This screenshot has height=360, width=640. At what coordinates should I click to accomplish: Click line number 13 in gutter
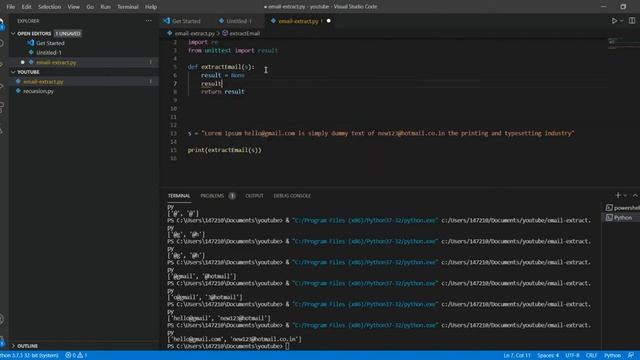tap(173, 133)
